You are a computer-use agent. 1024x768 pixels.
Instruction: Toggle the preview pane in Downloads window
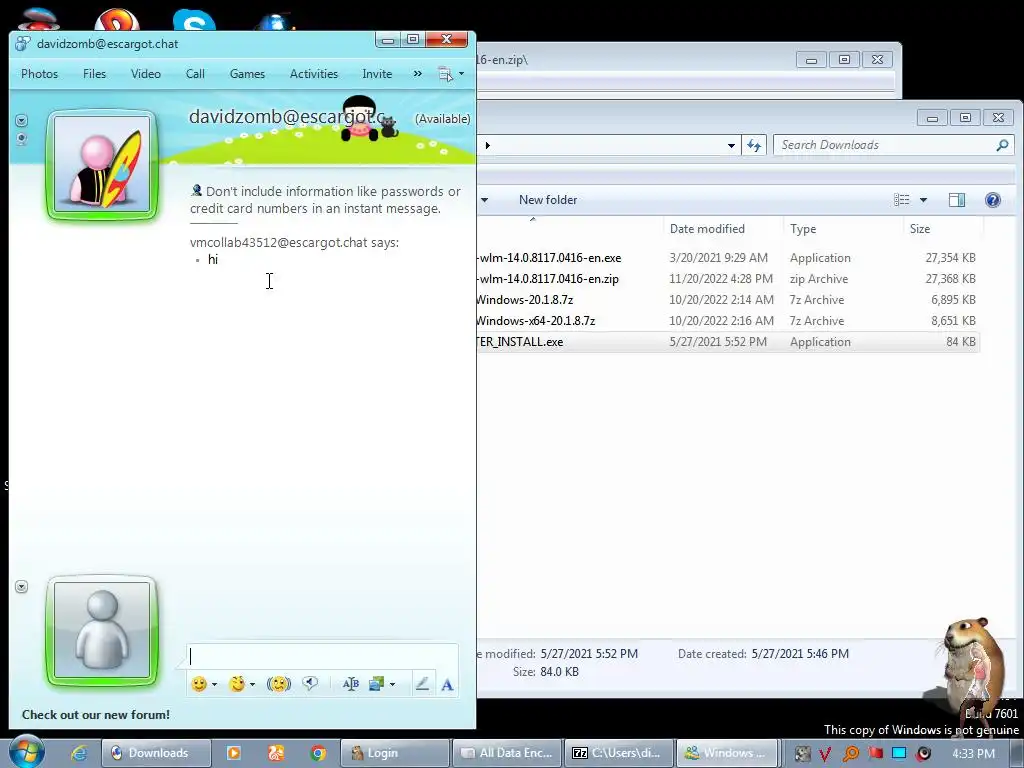click(957, 200)
